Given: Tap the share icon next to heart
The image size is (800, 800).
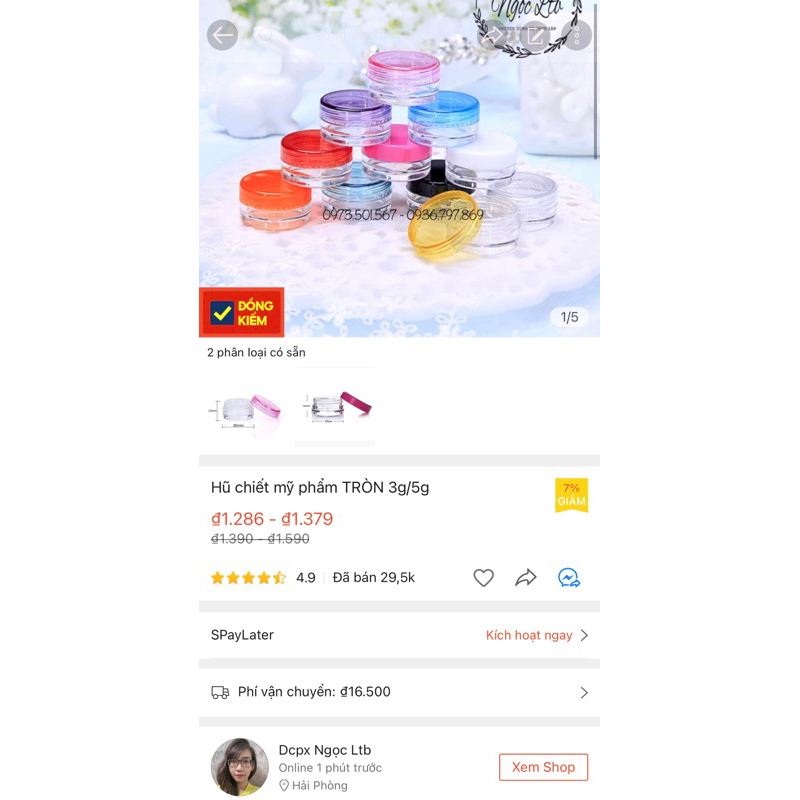Looking at the screenshot, I should [x=526, y=578].
